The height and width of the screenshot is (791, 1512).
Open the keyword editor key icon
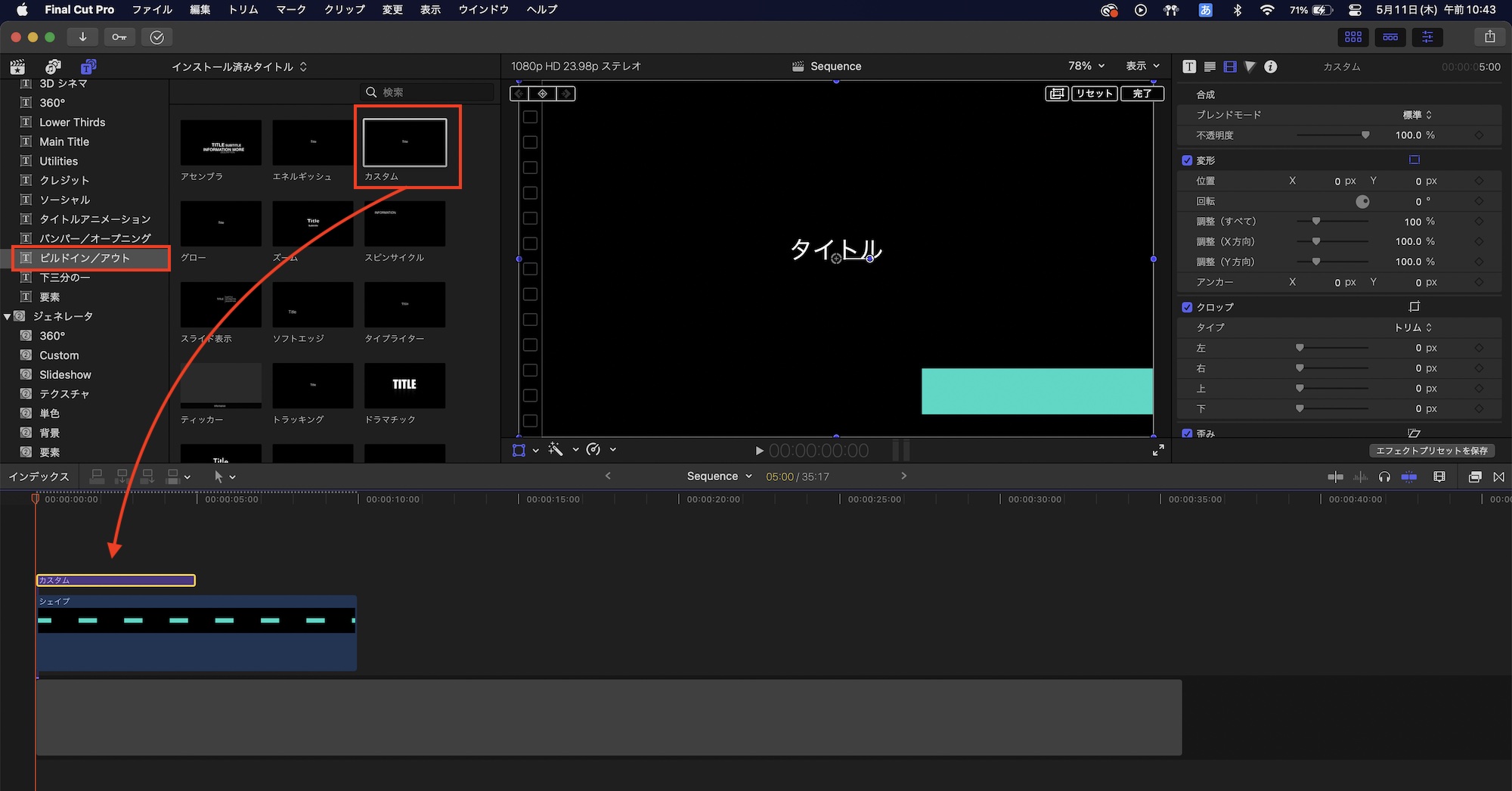click(x=119, y=37)
